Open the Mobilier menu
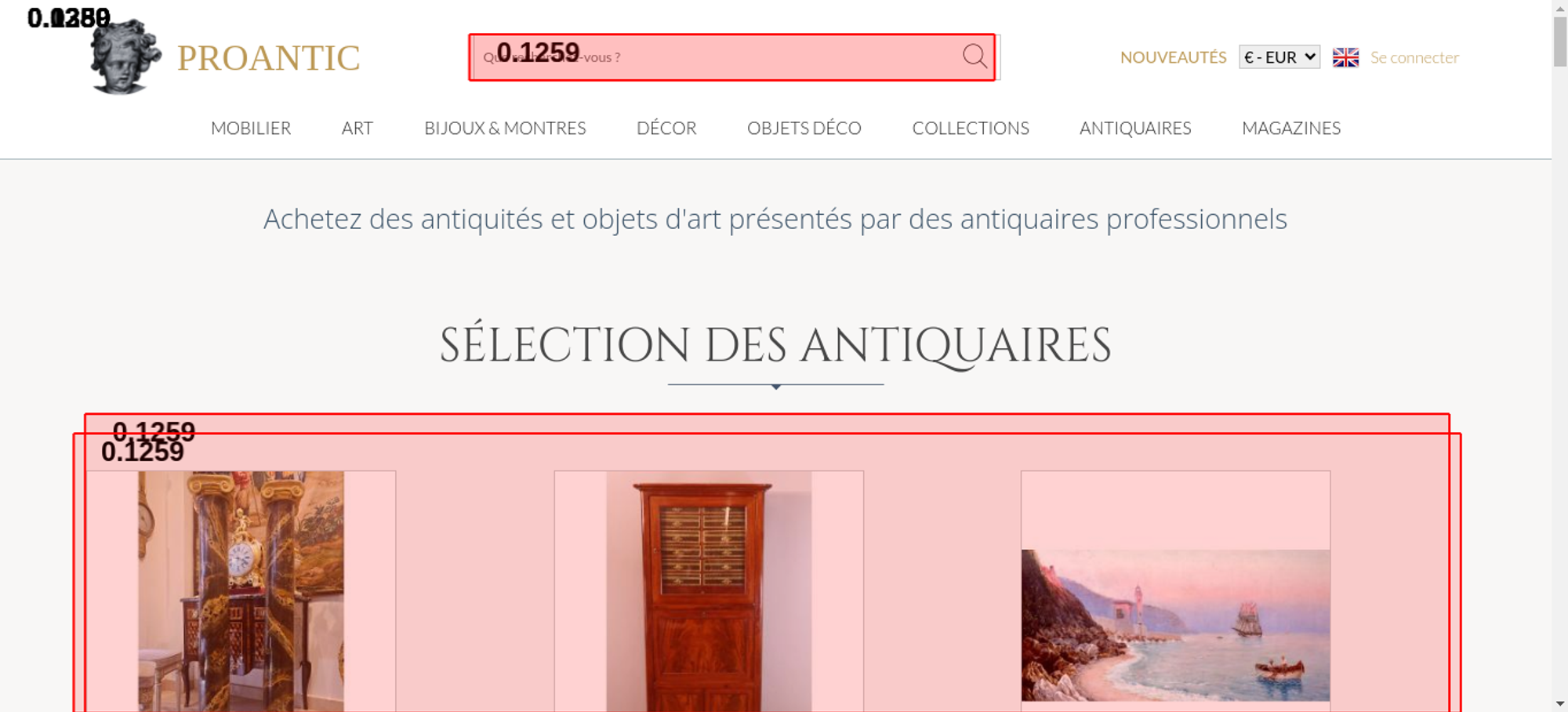This screenshot has height=712, width=1568. pos(251,128)
